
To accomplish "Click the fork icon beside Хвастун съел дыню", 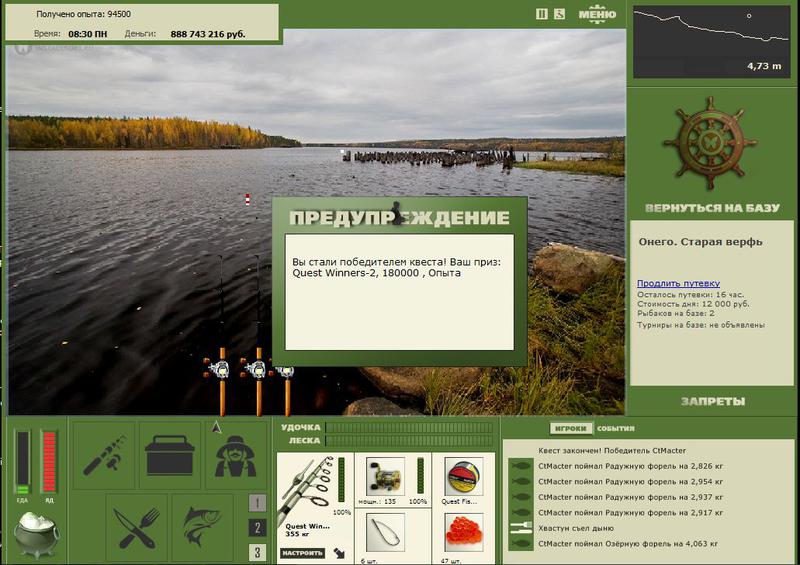I will tap(520, 528).
